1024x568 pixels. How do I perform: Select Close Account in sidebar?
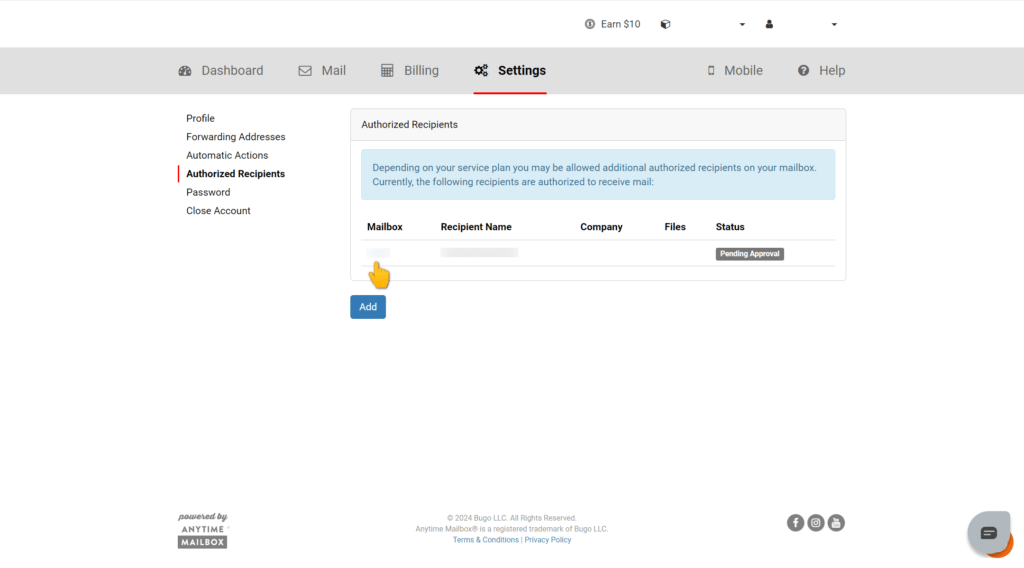pos(218,211)
